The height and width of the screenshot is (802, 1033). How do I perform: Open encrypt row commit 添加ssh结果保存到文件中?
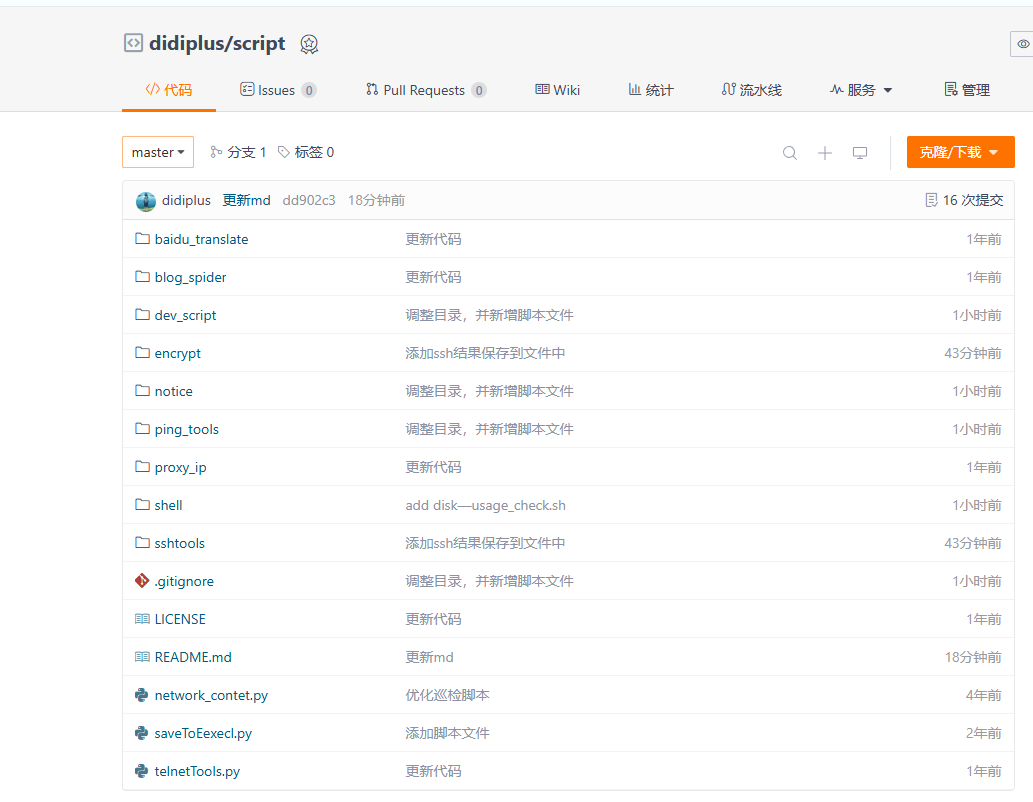tap(486, 353)
